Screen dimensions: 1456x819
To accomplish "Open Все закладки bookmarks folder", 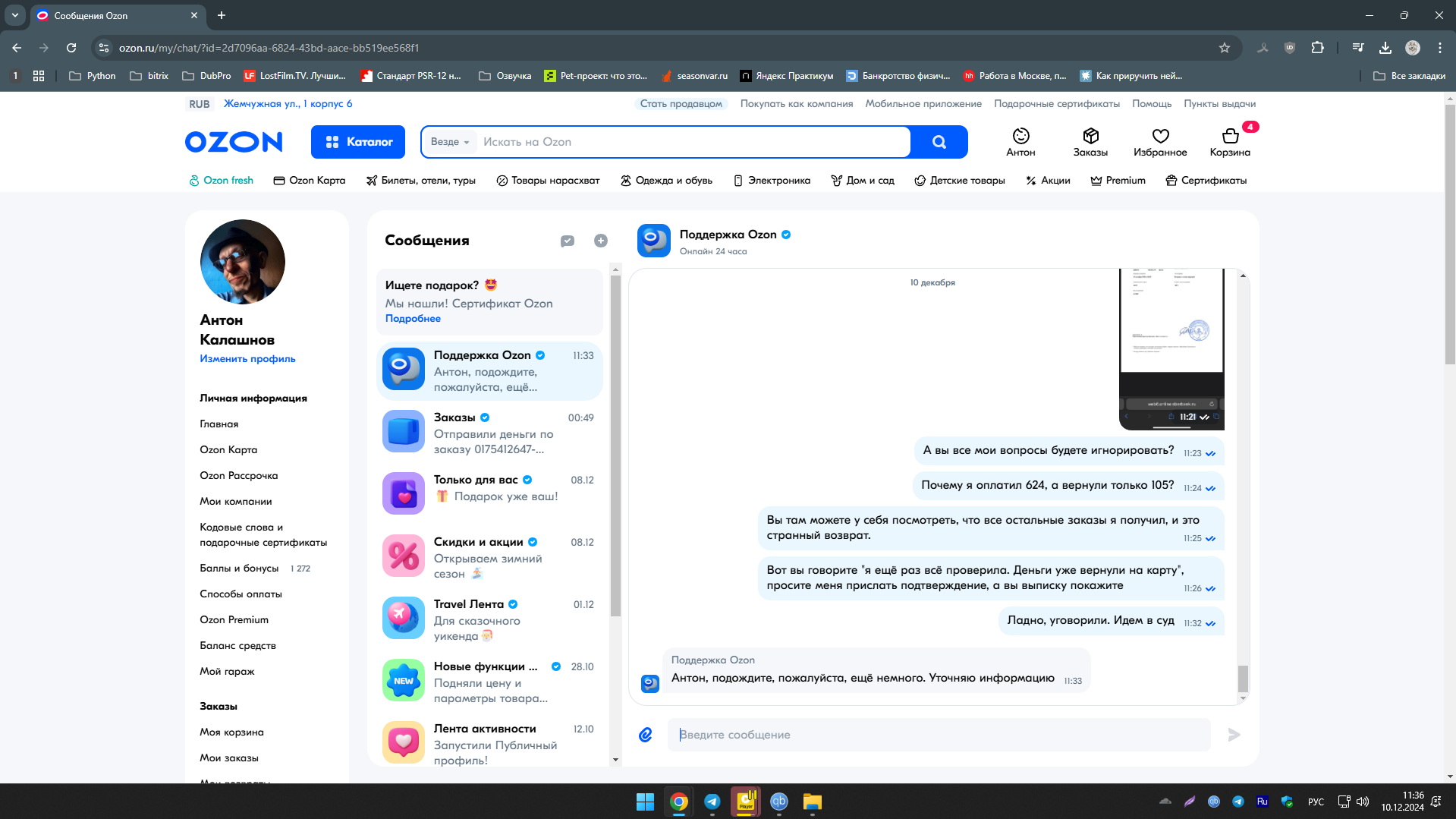I will [1410, 76].
